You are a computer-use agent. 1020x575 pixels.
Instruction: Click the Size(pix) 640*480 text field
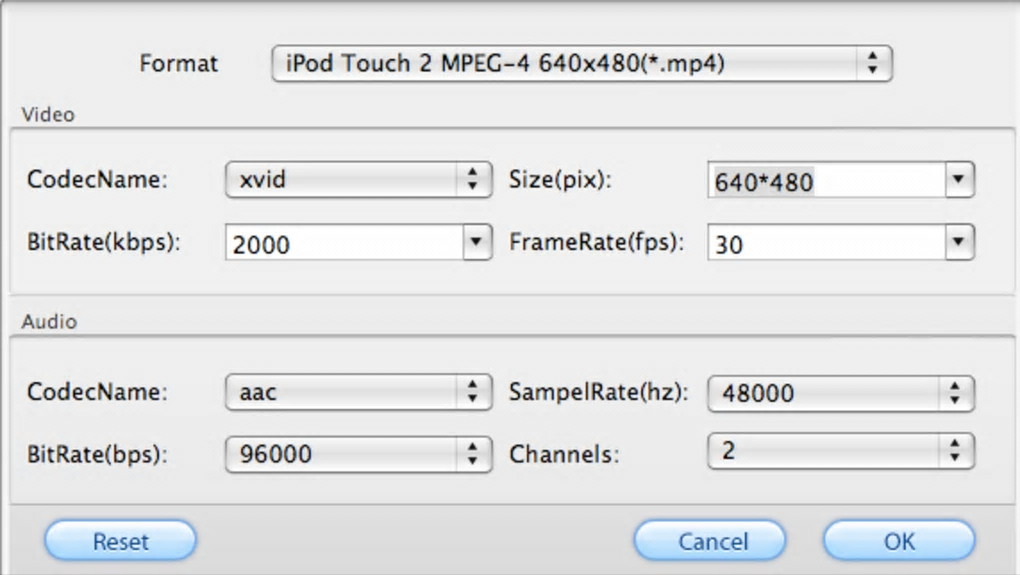coord(825,182)
